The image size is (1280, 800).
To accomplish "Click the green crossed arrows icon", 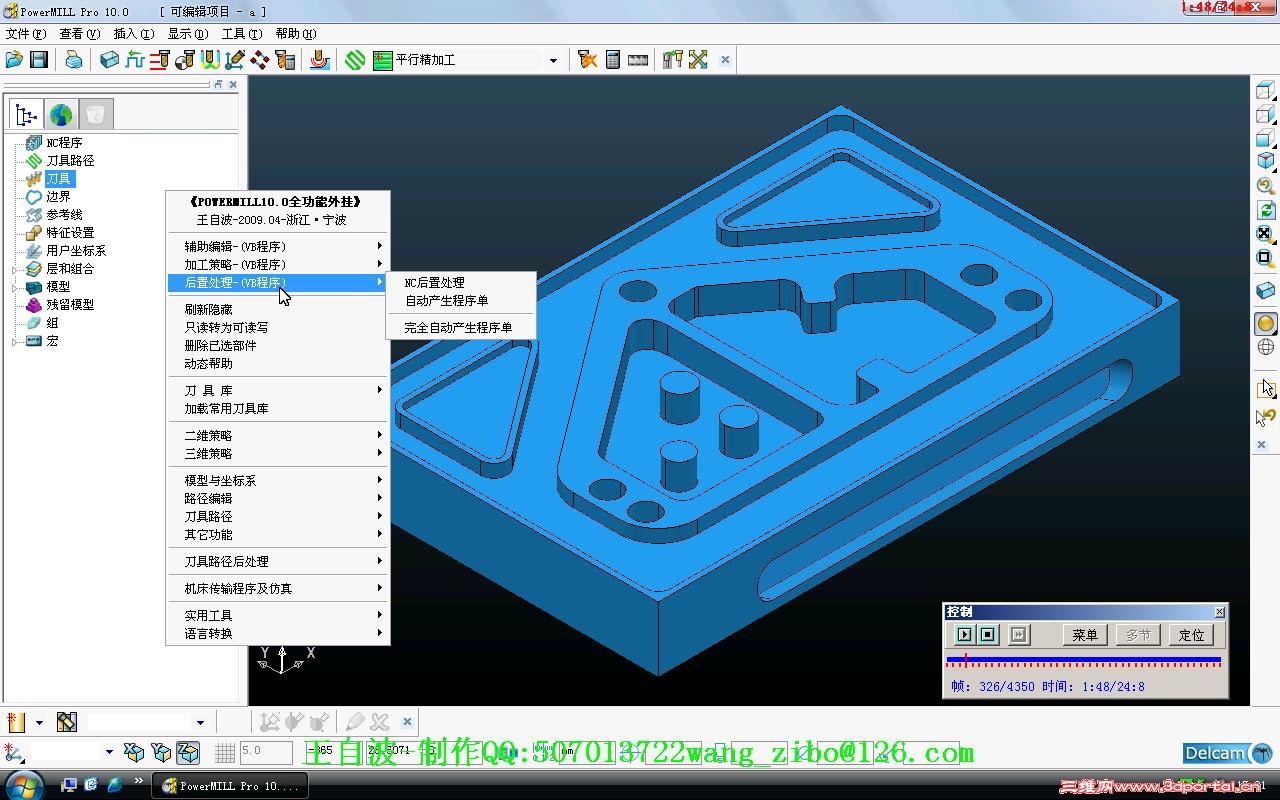I will (698, 60).
